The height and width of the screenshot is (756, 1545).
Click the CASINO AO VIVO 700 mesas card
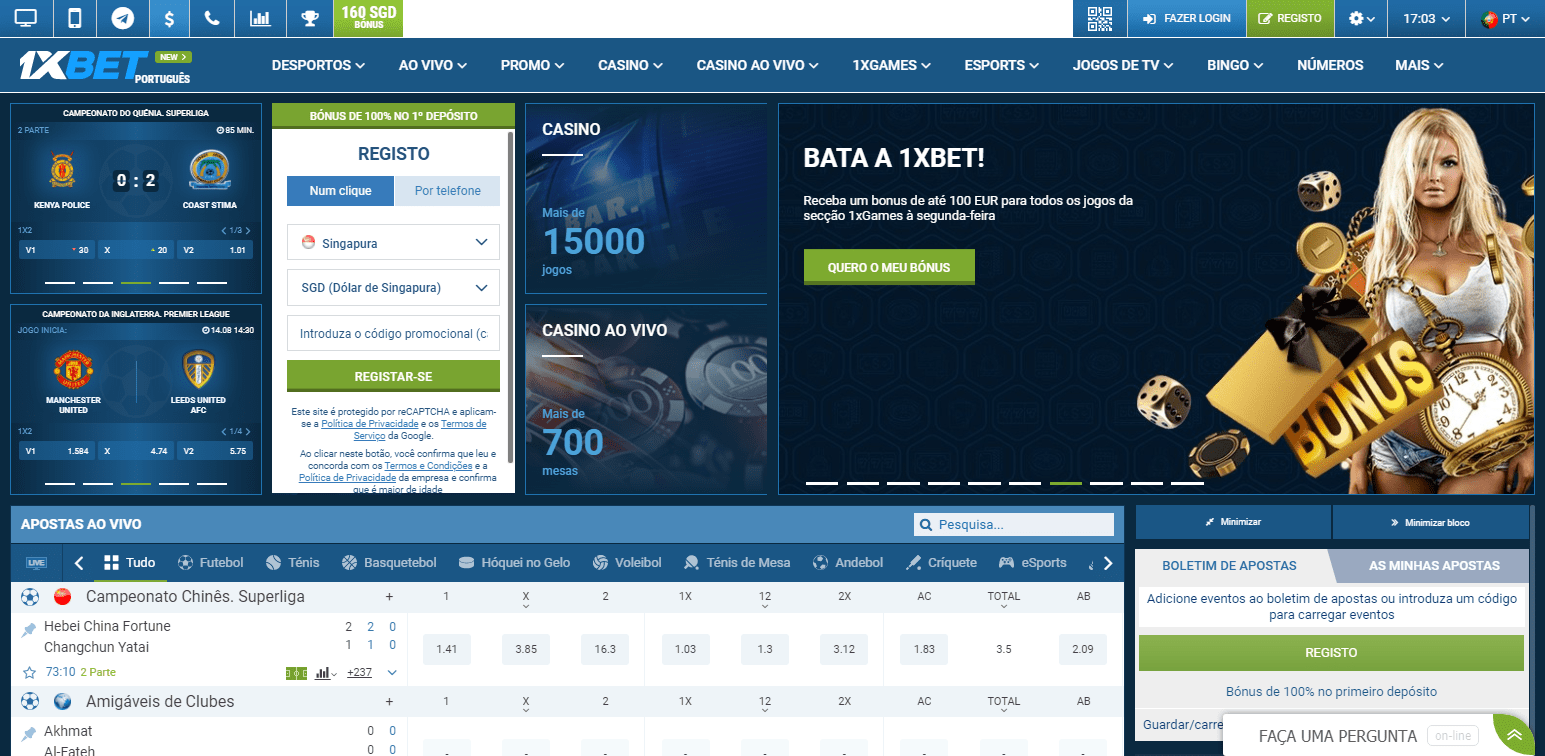click(646, 399)
